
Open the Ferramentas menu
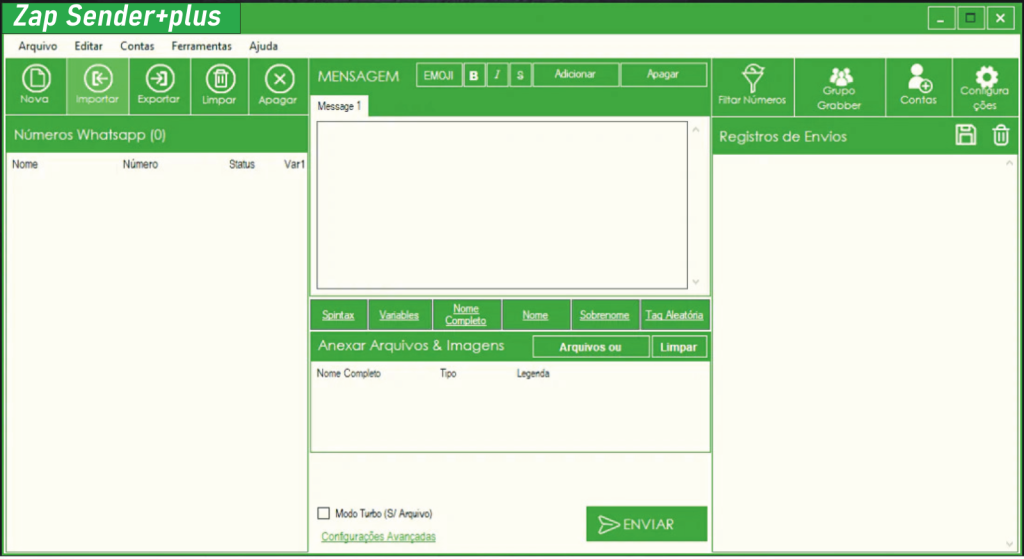[202, 46]
